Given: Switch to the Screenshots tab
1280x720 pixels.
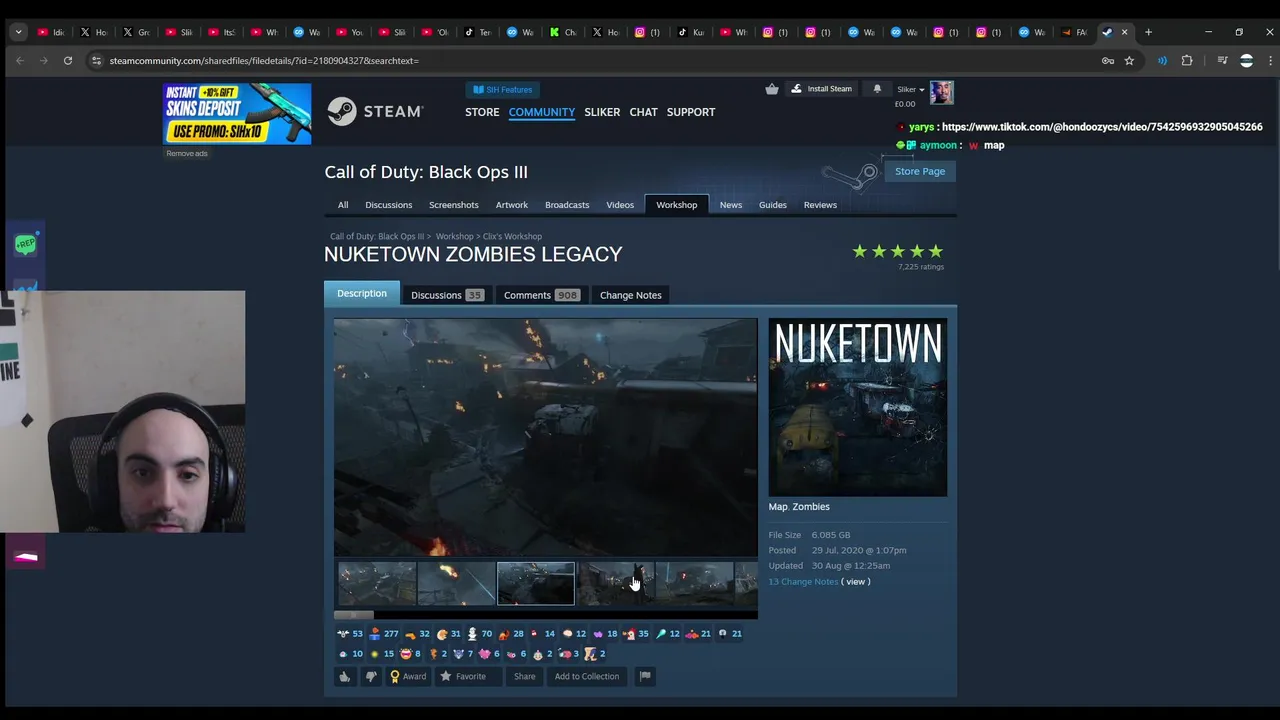Looking at the screenshot, I should pos(453,205).
